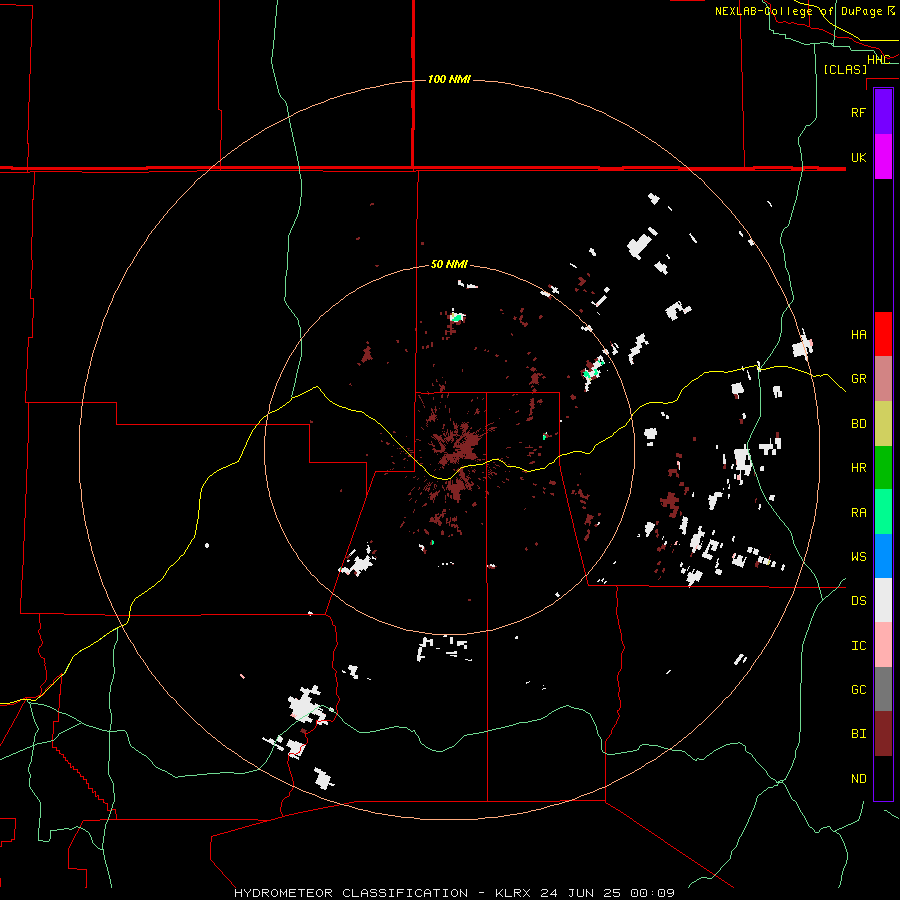
Task: Click the 100 NMI range ring label
Action: [449, 79]
